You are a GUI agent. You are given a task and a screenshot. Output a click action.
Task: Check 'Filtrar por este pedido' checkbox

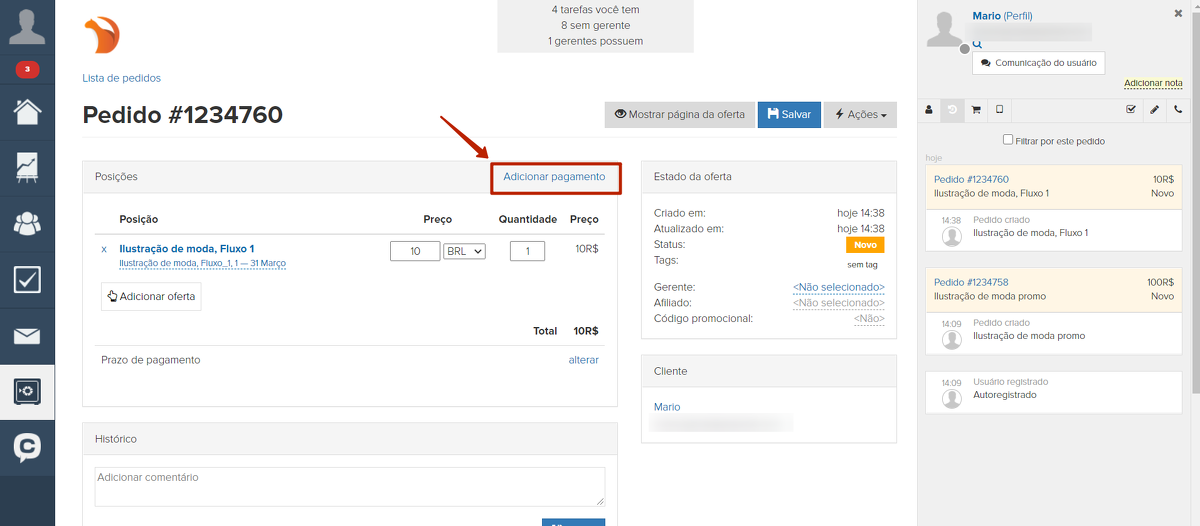coord(1008,140)
